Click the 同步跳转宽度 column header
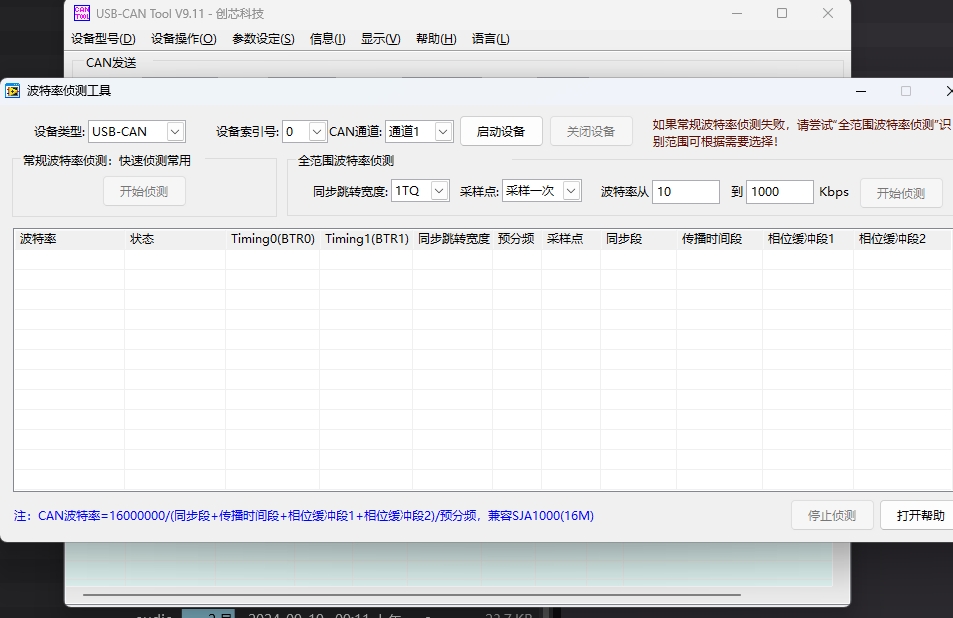 [453, 239]
